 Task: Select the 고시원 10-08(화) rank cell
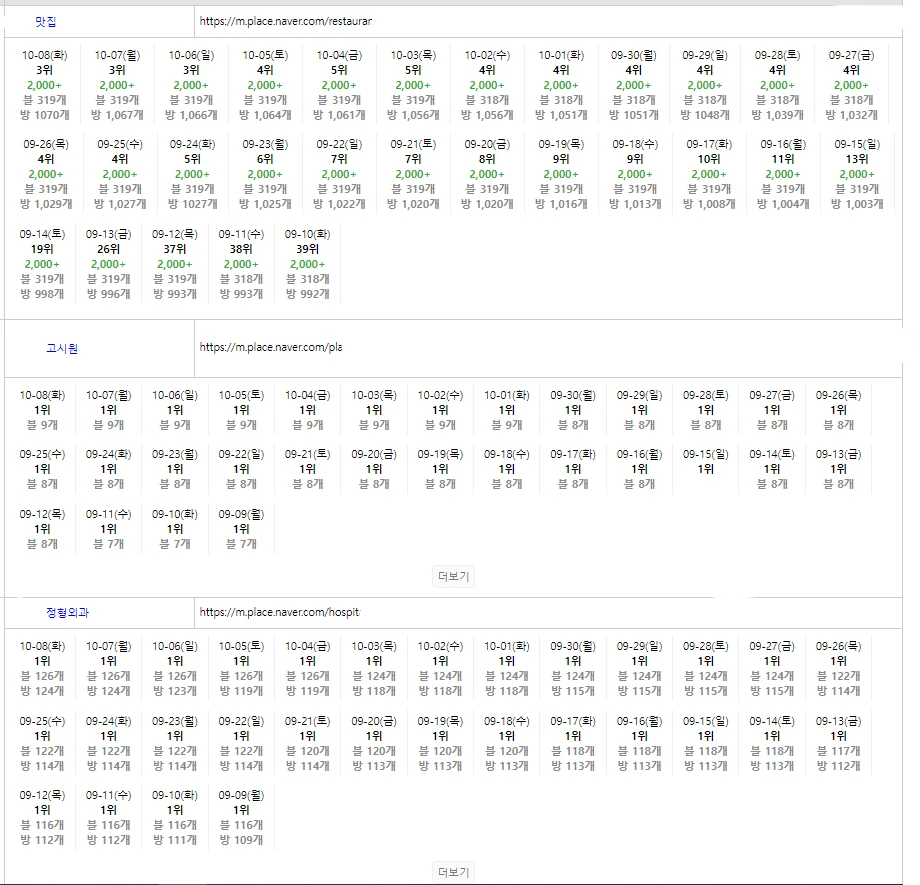tap(42, 410)
